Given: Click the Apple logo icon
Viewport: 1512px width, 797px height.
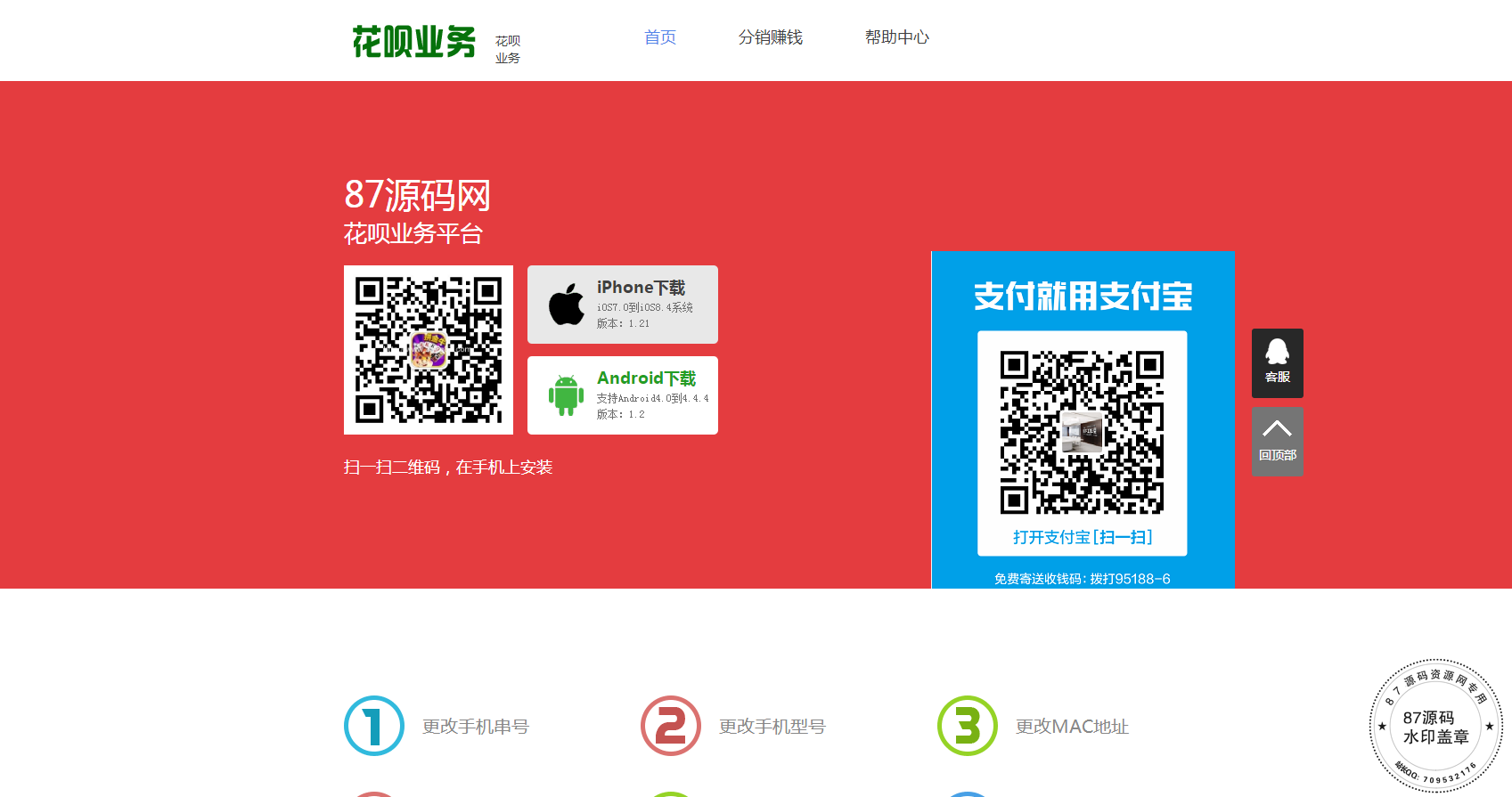Looking at the screenshot, I should click(x=566, y=305).
